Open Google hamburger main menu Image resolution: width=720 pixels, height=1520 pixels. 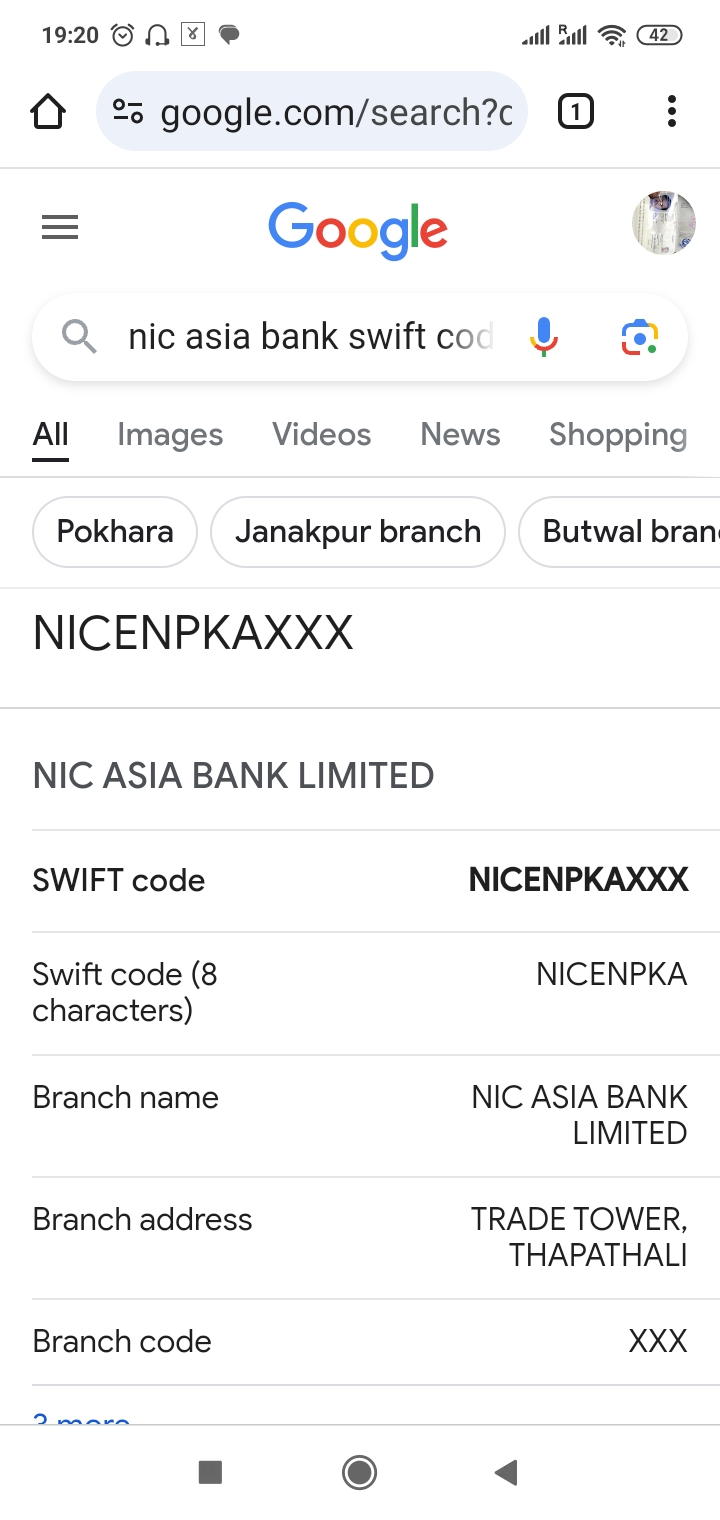[x=60, y=228]
